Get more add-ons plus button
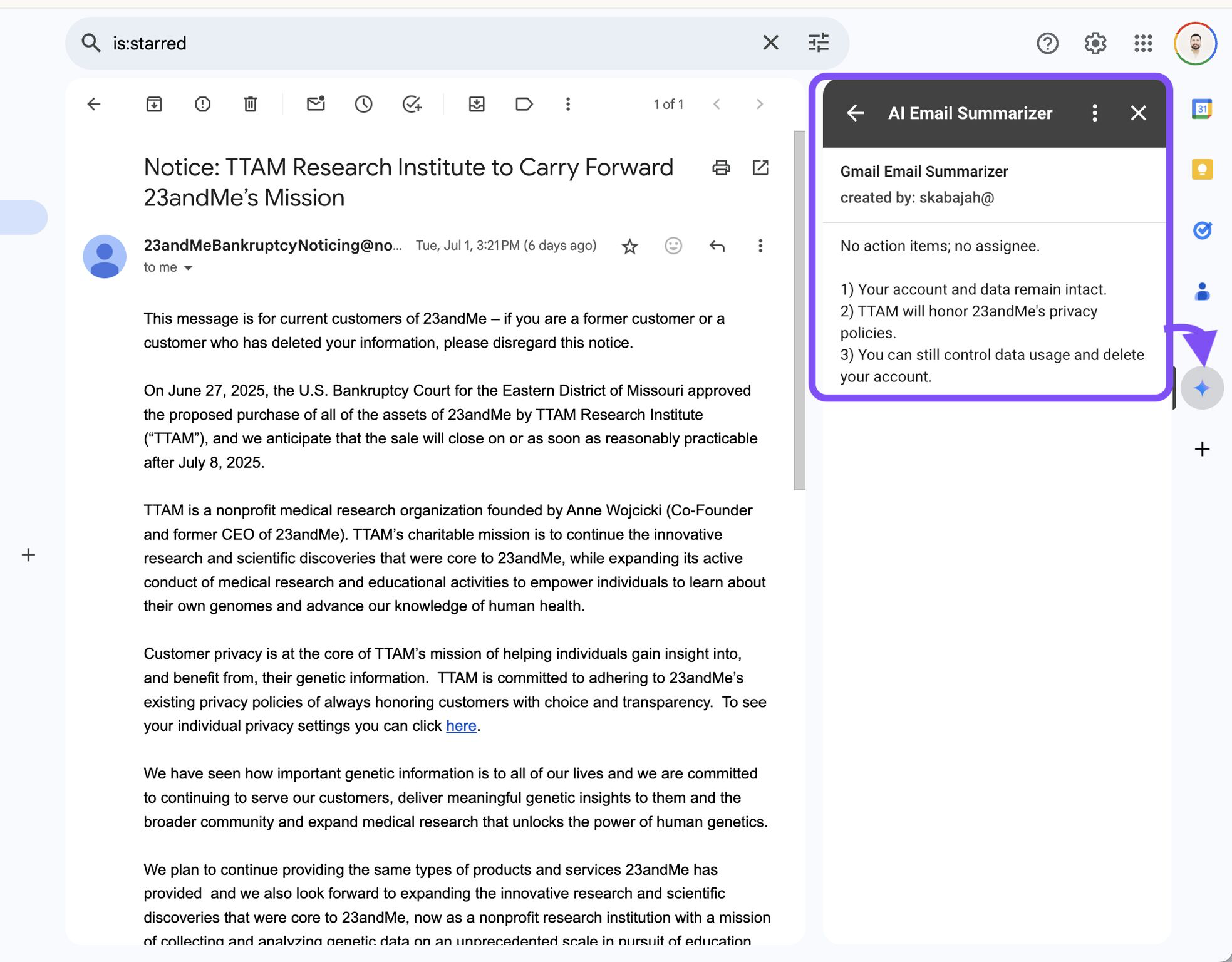The width and height of the screenshot is (1232, 962). pyautogui.click(x=1202, y=449)
